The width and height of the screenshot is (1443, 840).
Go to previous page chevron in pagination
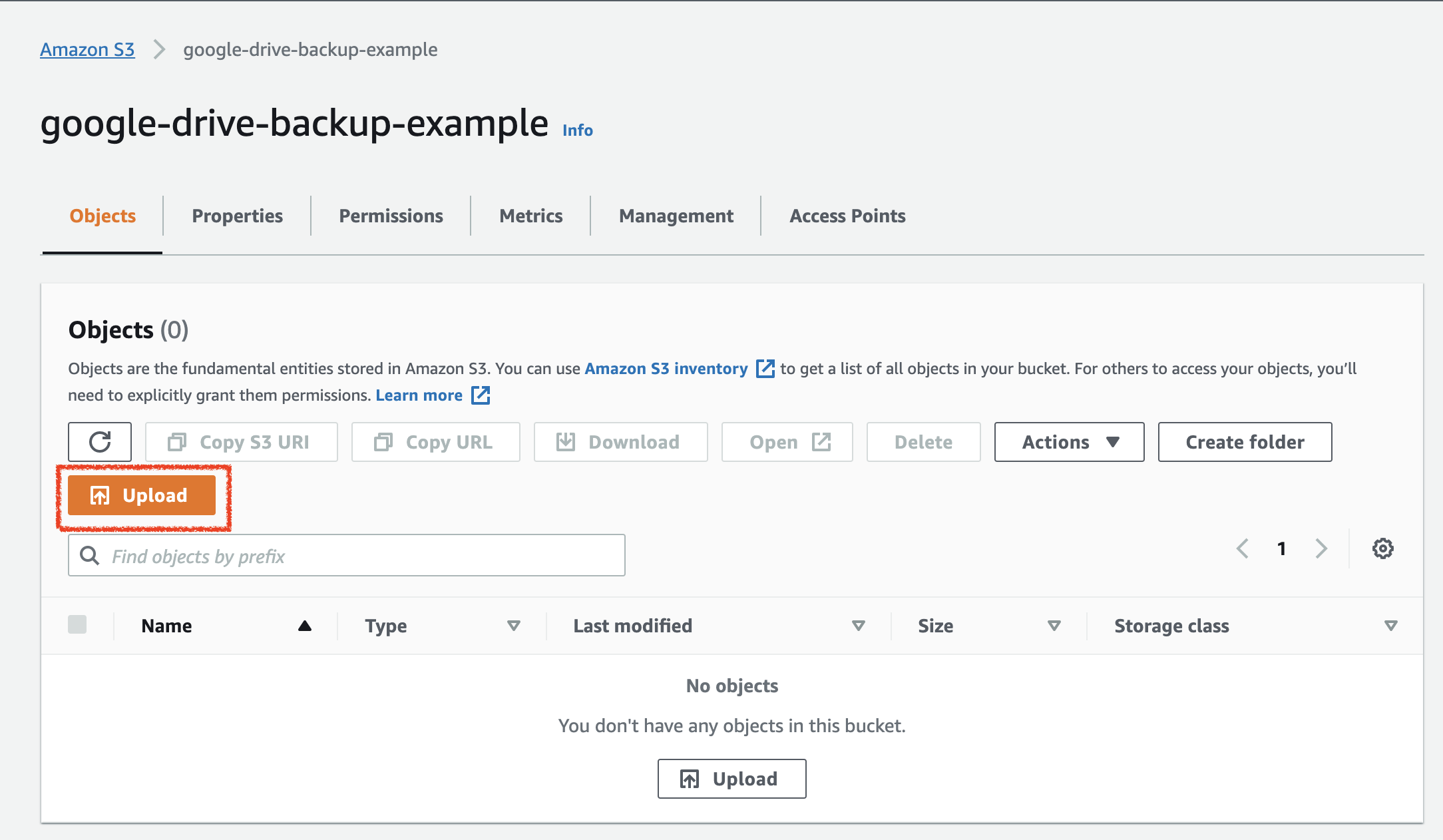(x=1242, y=548)
